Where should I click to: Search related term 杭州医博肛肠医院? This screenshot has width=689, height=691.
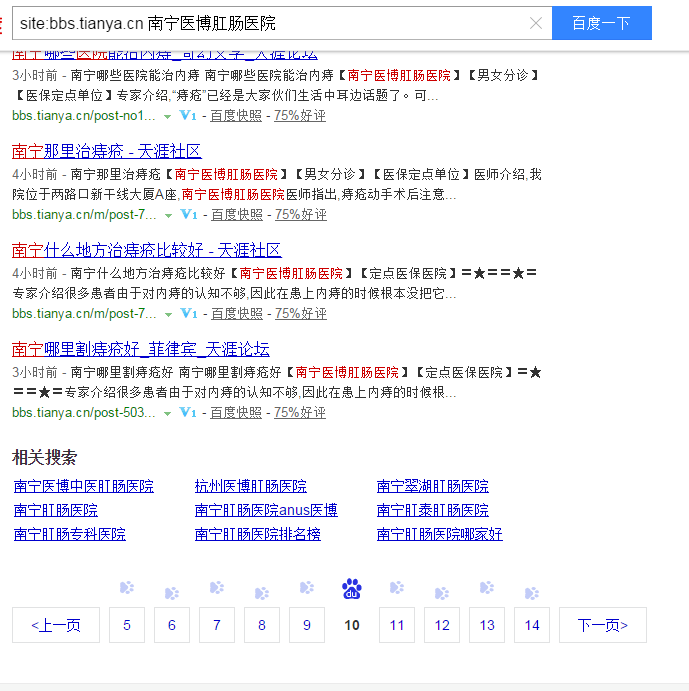251,486
